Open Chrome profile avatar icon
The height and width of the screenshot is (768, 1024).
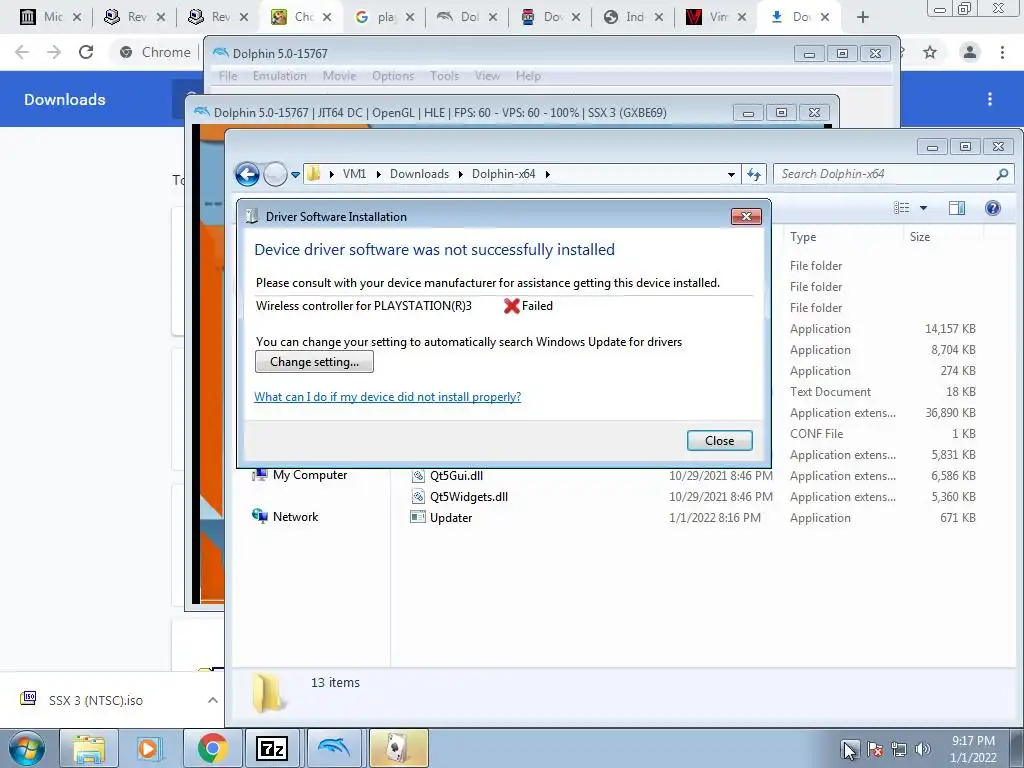pos(970,52)
